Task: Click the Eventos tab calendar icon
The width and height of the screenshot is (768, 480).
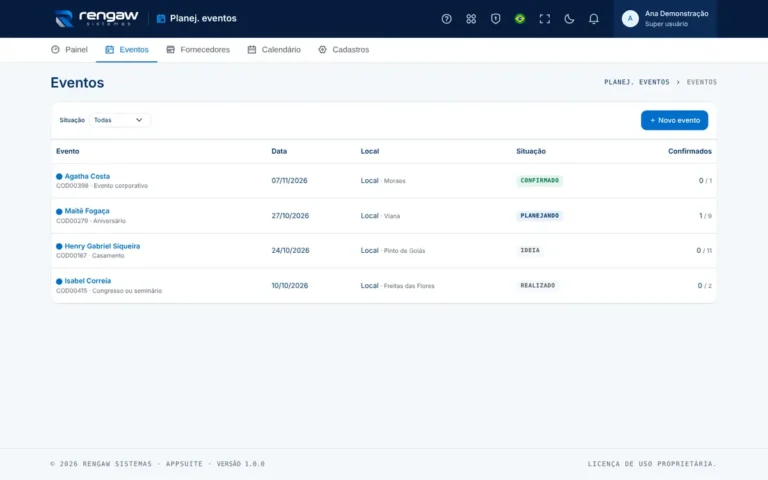Action: coord(109,49)
